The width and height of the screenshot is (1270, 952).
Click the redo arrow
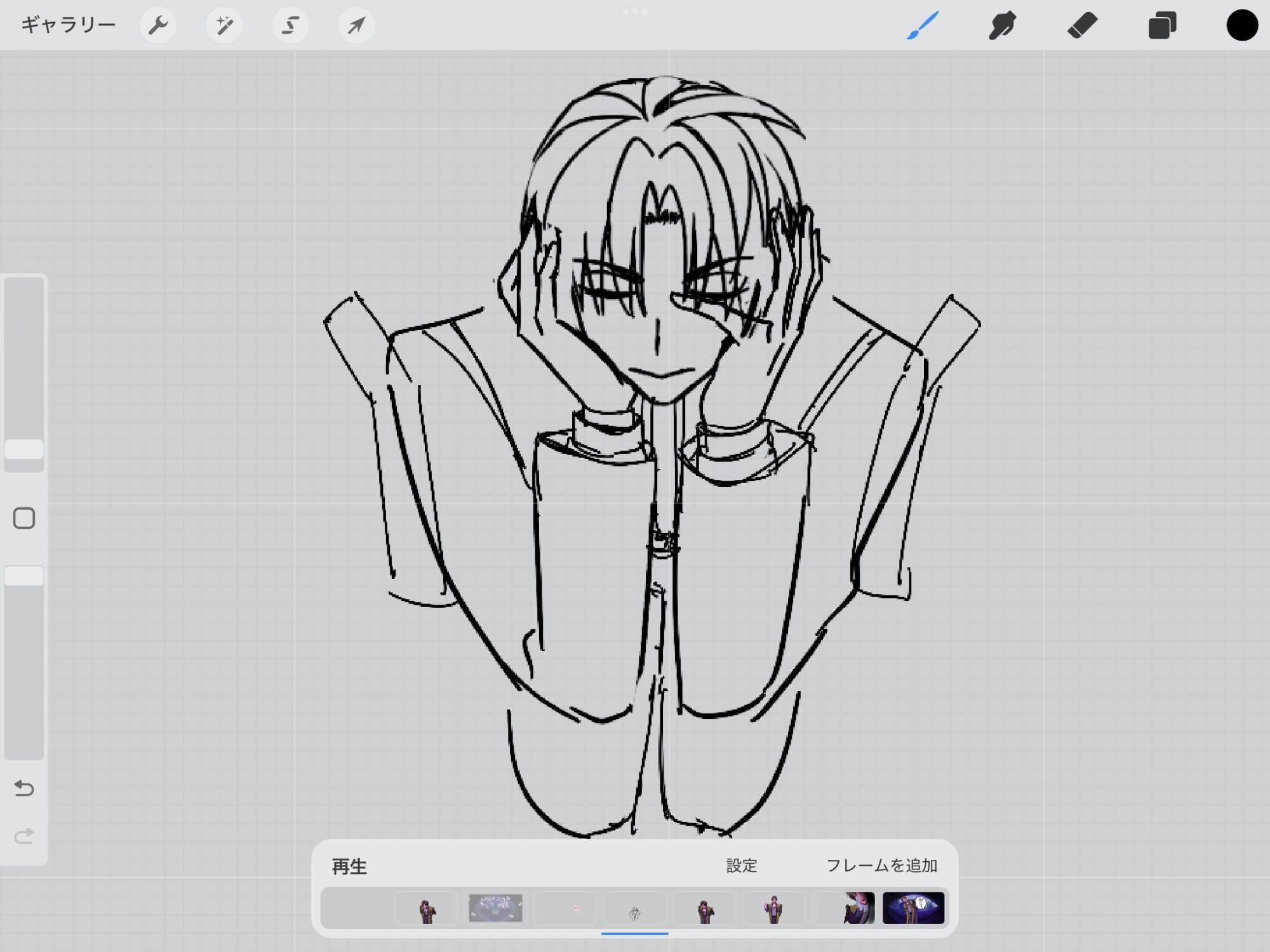[x=24, y=836]
